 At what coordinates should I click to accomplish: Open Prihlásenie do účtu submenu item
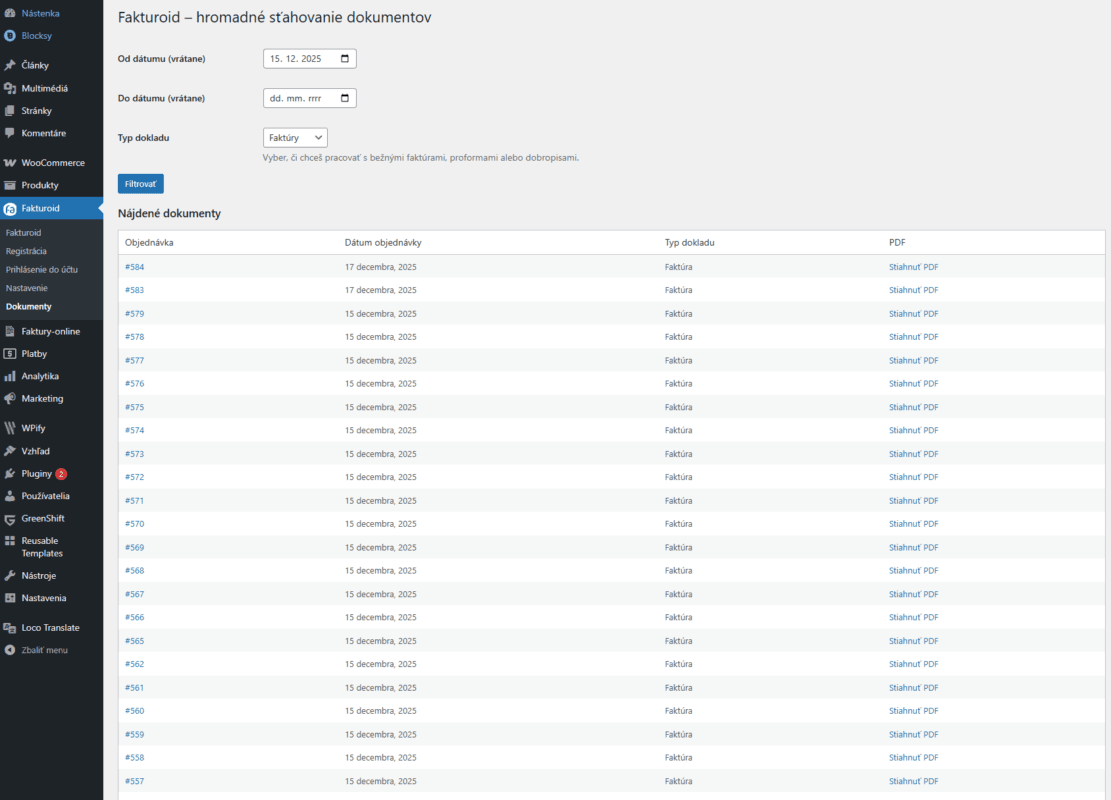41,270
